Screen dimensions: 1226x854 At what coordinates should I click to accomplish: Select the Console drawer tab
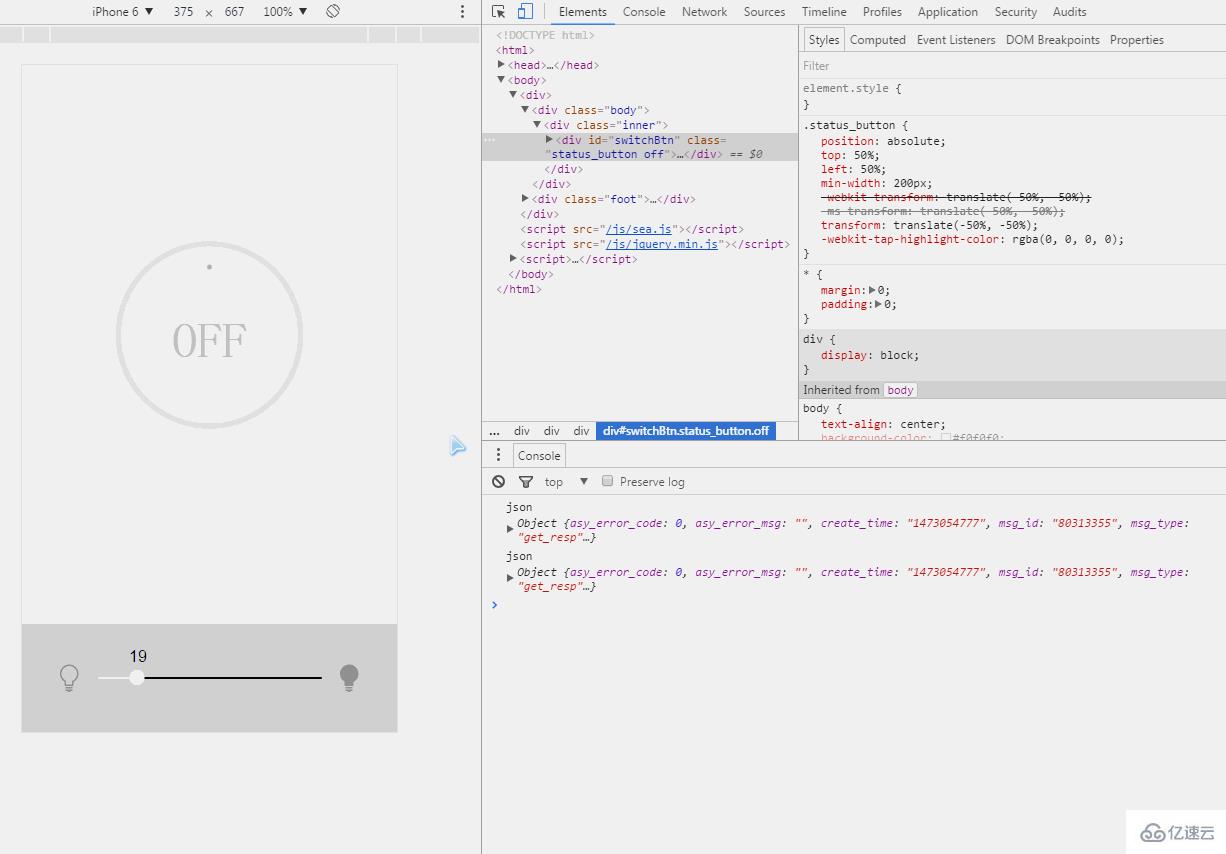pos(539,455)
